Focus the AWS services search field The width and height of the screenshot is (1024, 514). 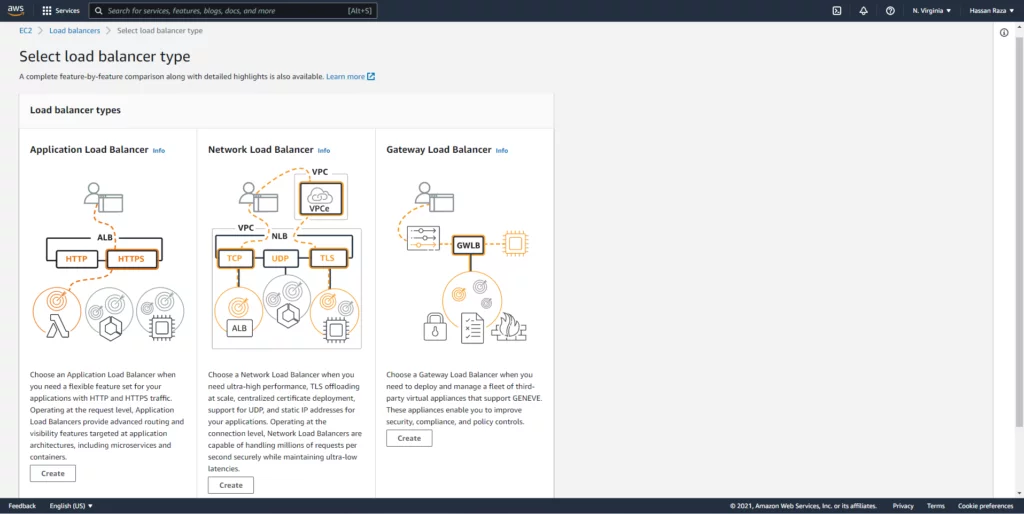[x=232, y=10]
